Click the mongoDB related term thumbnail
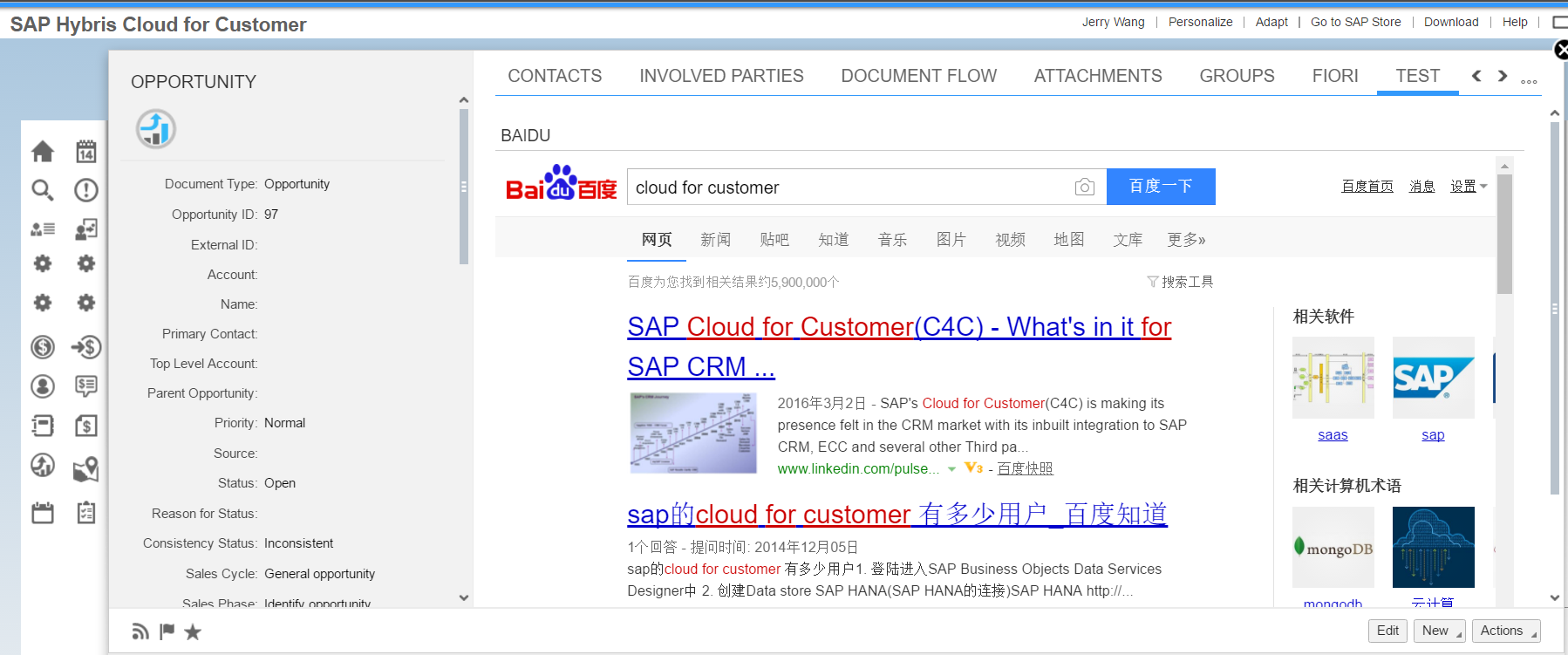Screen dimensions: 1568x655 [1333, 547]
